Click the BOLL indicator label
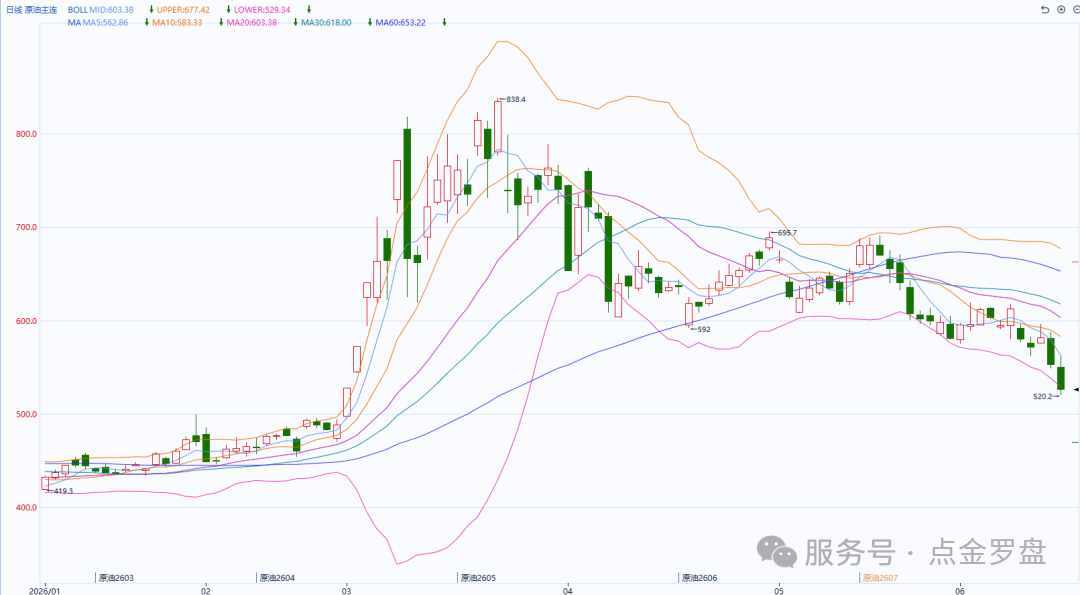 click(x=78, y=10)
